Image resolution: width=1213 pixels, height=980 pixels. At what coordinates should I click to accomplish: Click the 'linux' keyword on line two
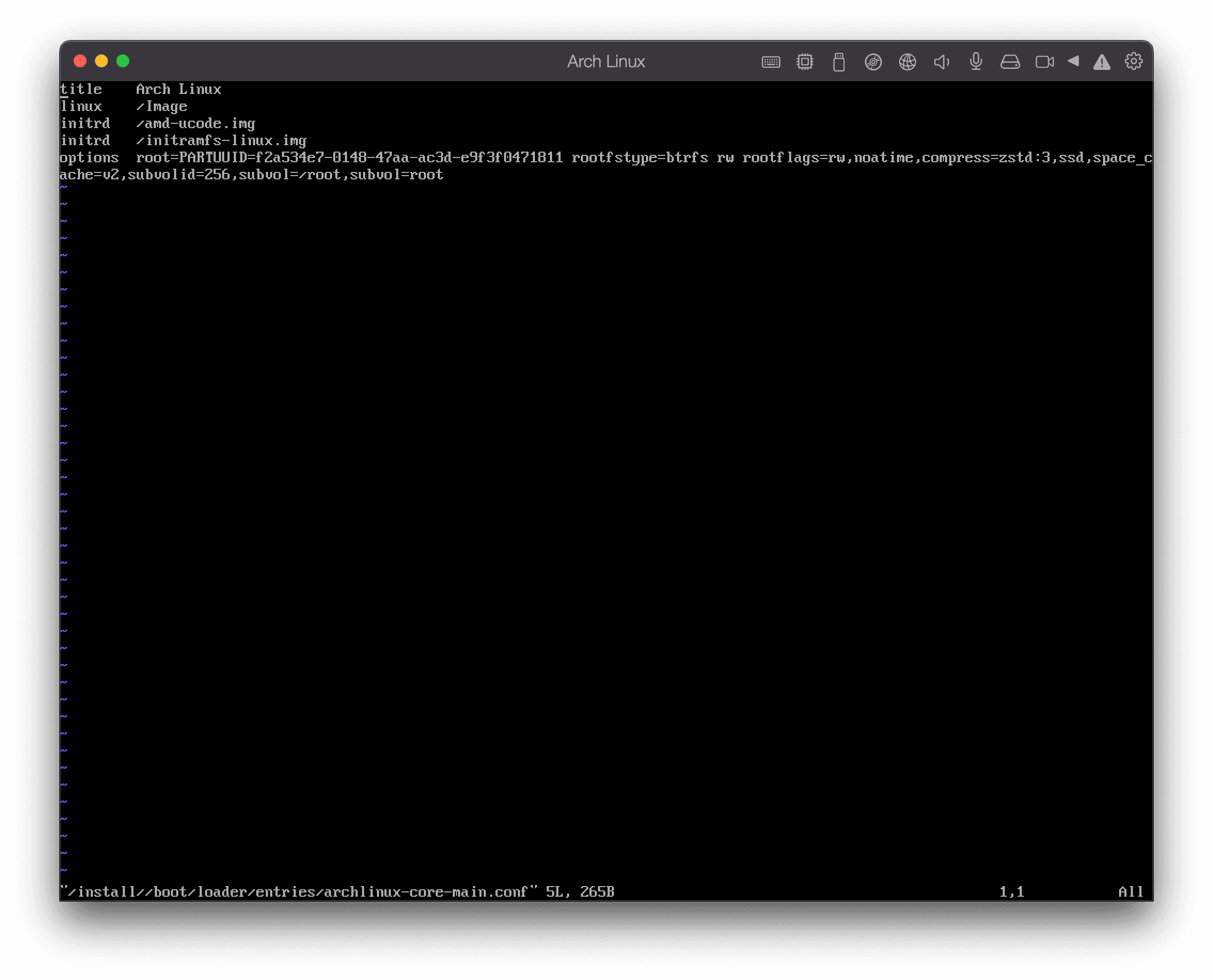click(81, 106)
